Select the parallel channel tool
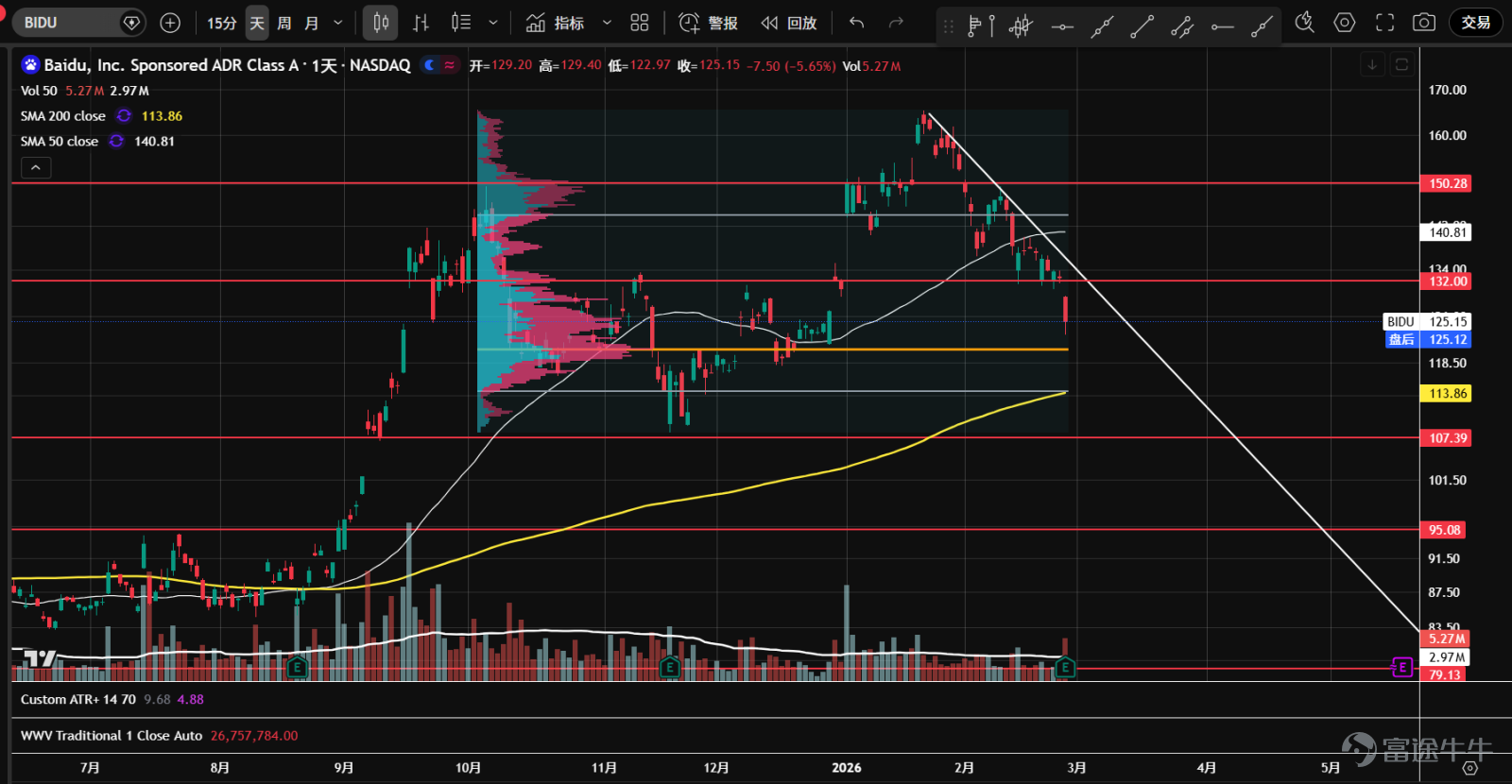This screenshot has height=784, width=1512. (1182, 26)
